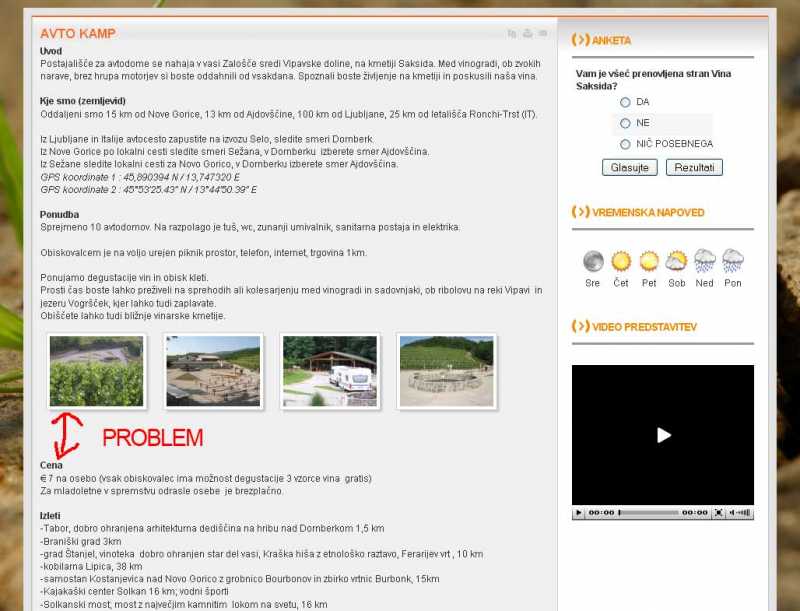
Task: Click the Čet day label under weather
Action: (621, 283)
